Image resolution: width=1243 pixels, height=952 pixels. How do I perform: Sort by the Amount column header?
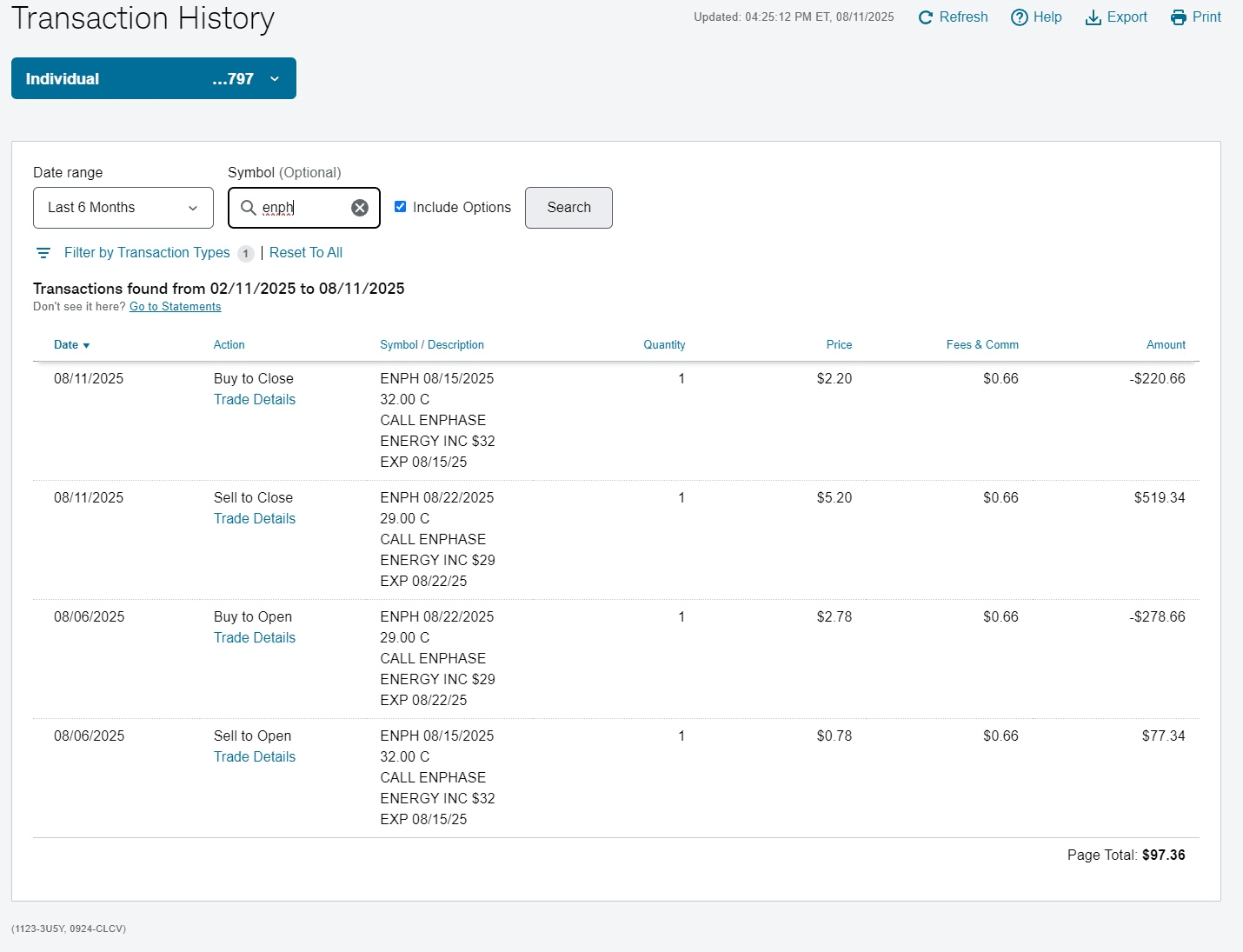click(1165, 345)
